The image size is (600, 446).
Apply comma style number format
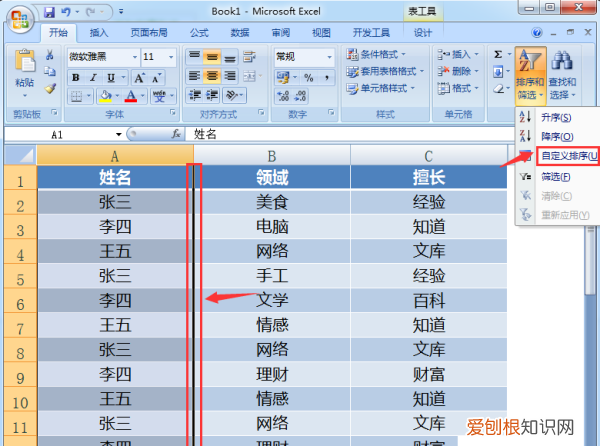tap(327, 78)
